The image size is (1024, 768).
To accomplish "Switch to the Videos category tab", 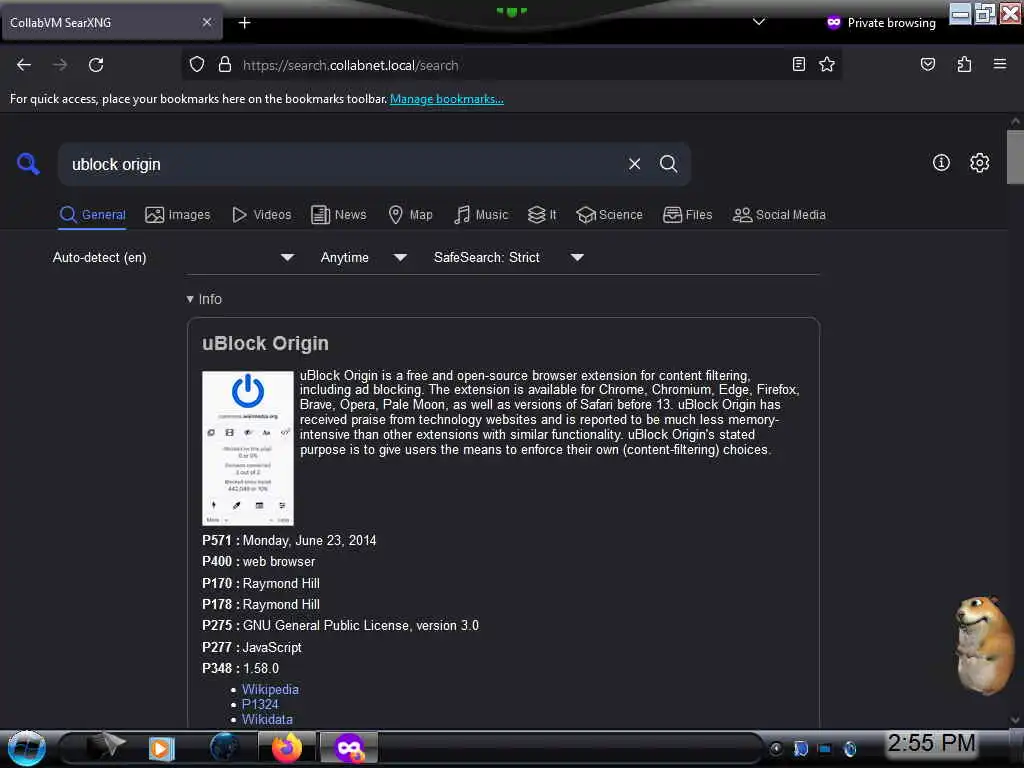I will point(261,215).
